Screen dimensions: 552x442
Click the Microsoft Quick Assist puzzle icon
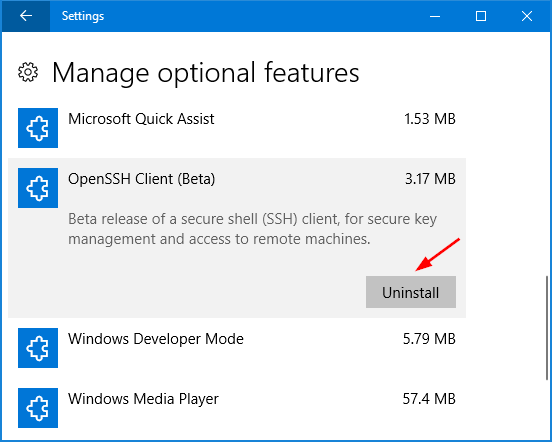[38, 128]
